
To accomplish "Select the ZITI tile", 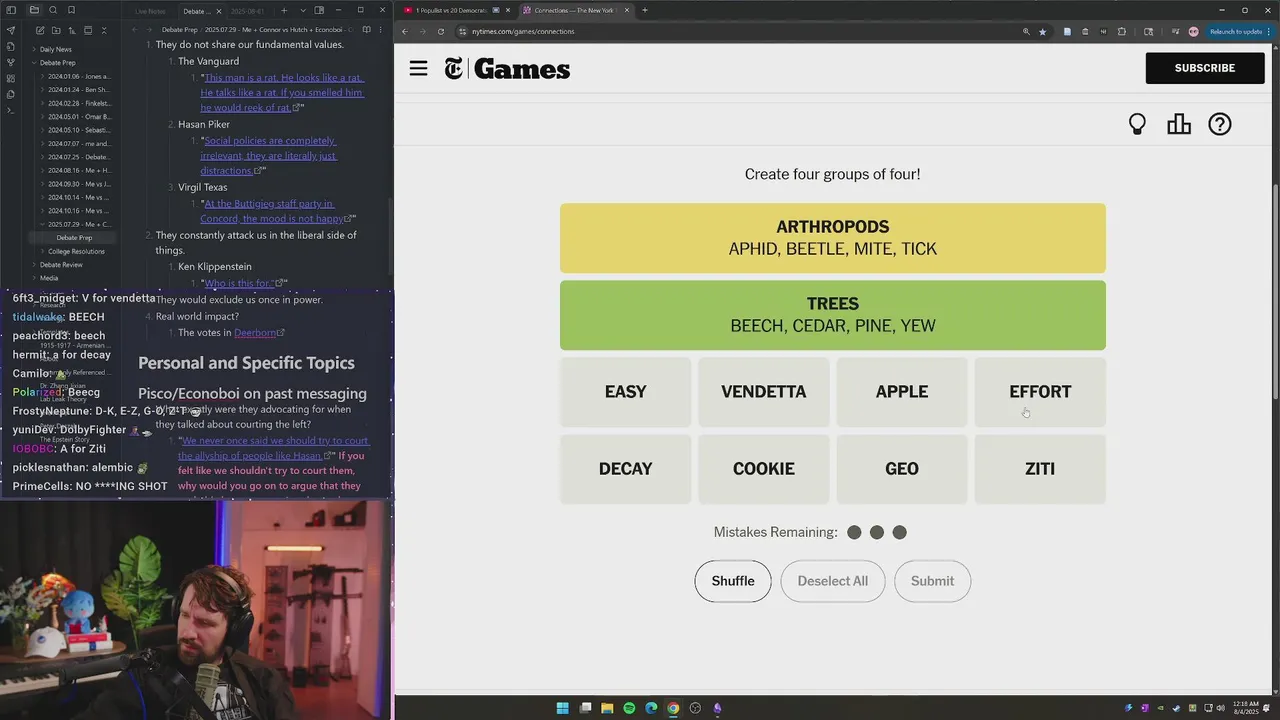I will pos(1040,469).
